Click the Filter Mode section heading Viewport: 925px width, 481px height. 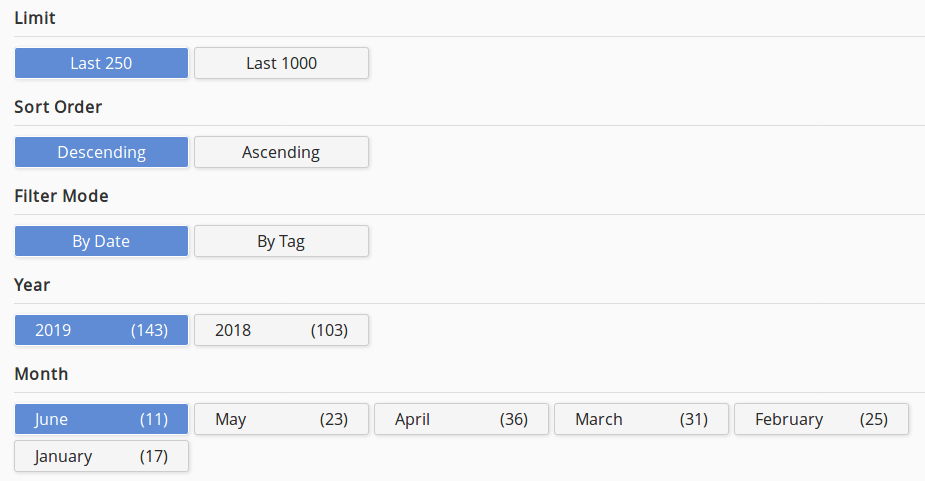tap(61, 196)
